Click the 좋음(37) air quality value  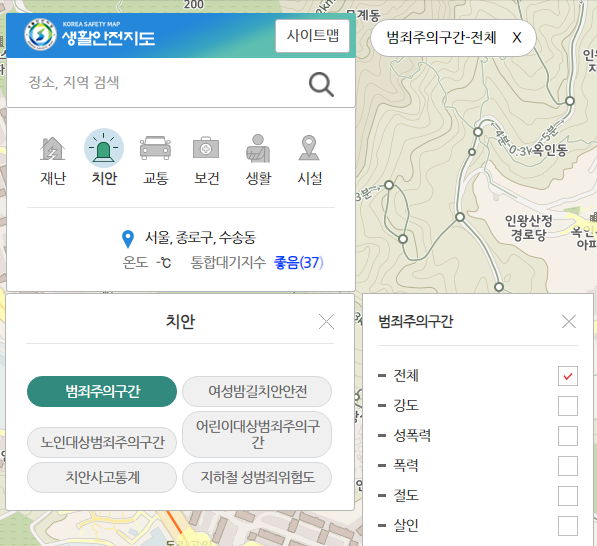point(298,262)
